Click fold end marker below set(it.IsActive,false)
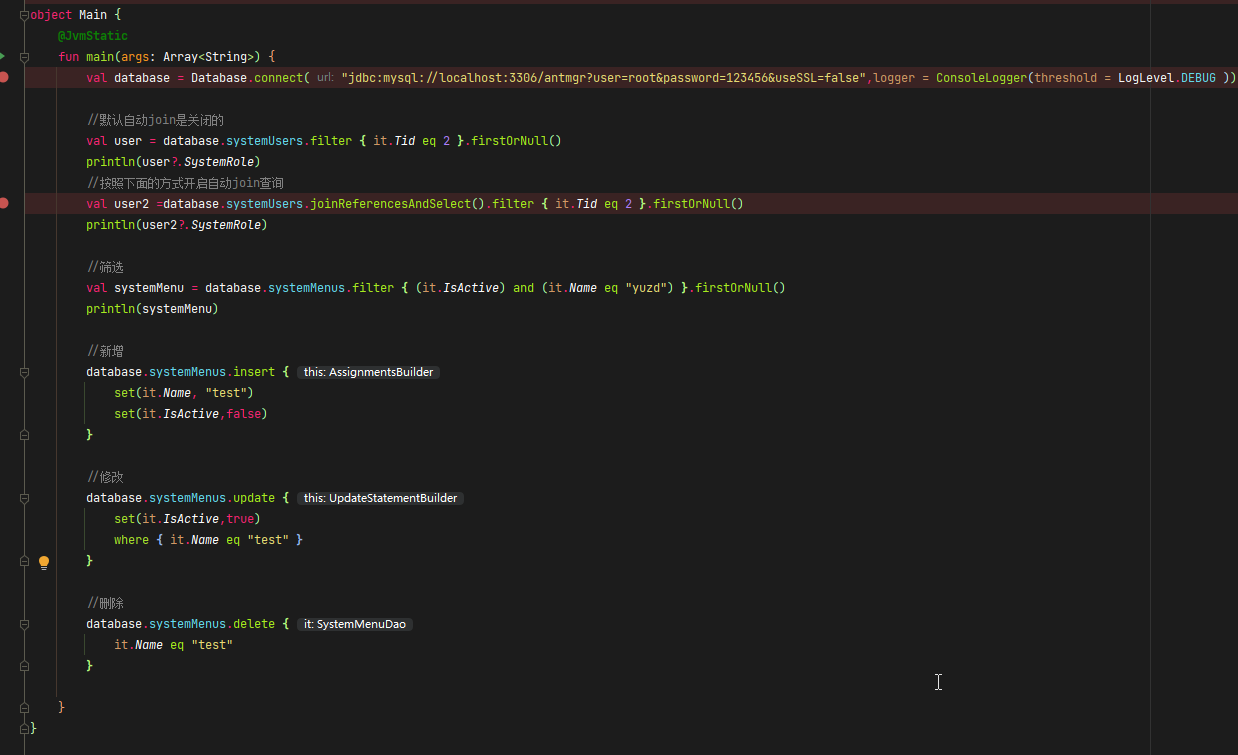Viewport: 1238px width, 755px height. (x=25, y=435)
